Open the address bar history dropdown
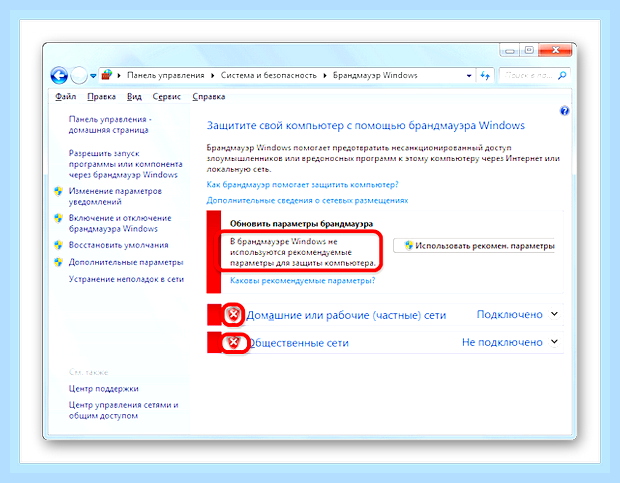 [x=469, y=75]
